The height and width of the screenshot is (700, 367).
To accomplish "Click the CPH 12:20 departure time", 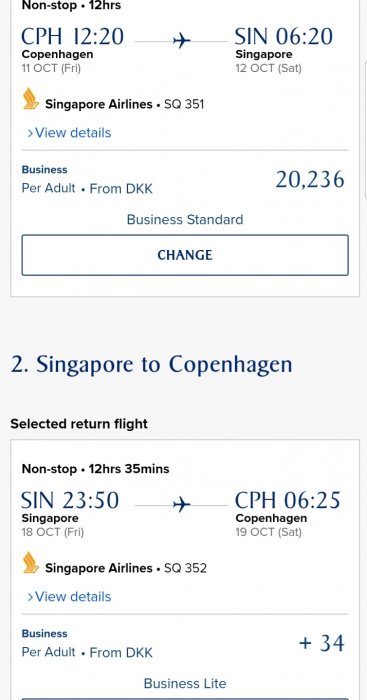I will [x=72, y=36].
